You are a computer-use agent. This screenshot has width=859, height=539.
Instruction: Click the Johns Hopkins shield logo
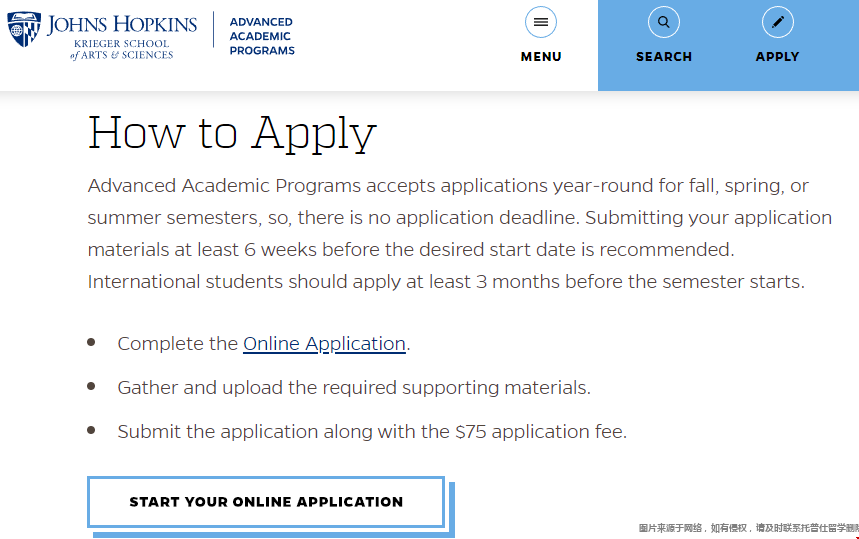(x=24, y=29)
